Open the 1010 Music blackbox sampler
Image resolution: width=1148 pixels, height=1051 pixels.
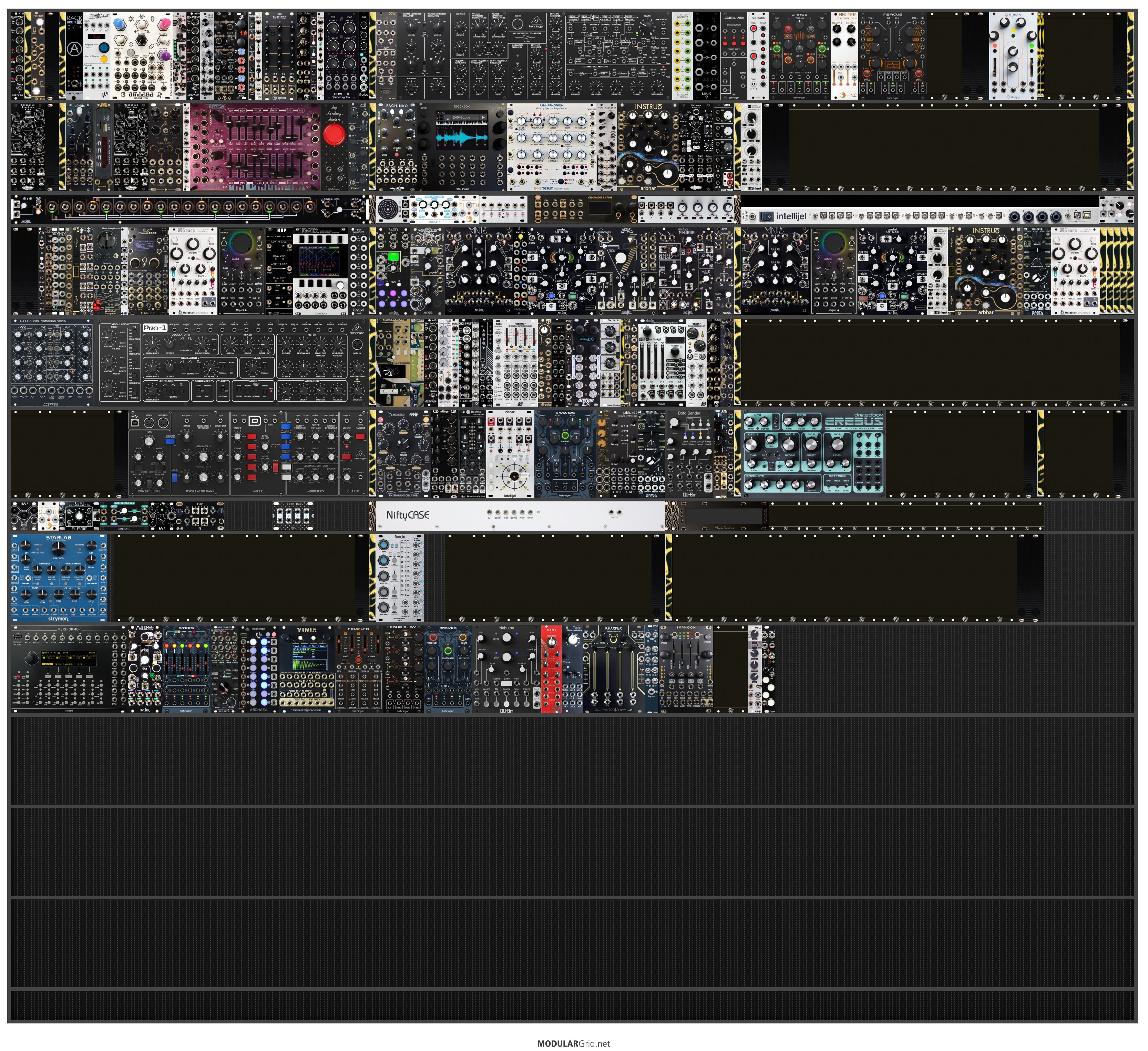pyautogui.click(x=462, y=147)
